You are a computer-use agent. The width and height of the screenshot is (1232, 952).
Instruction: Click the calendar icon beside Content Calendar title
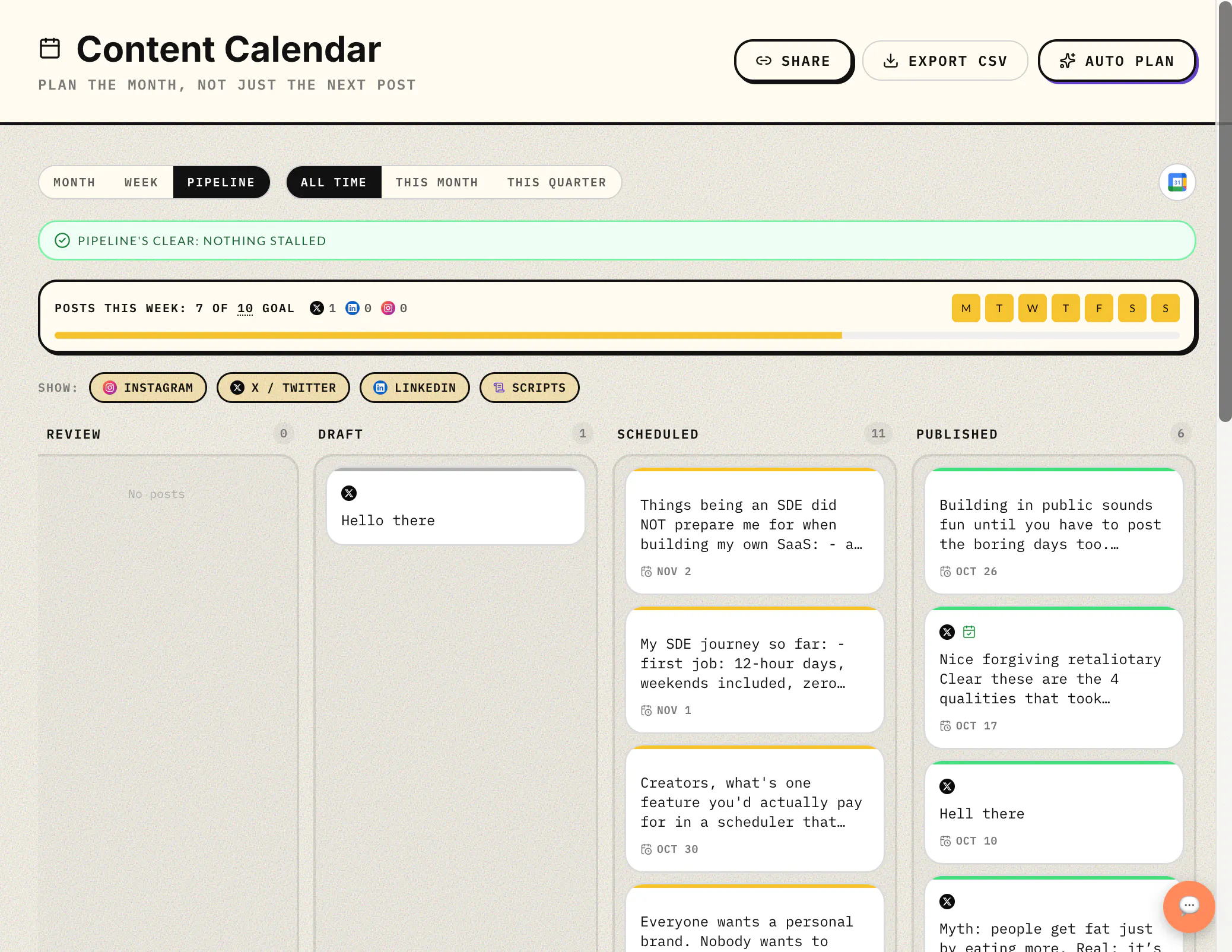pos(50,49)
